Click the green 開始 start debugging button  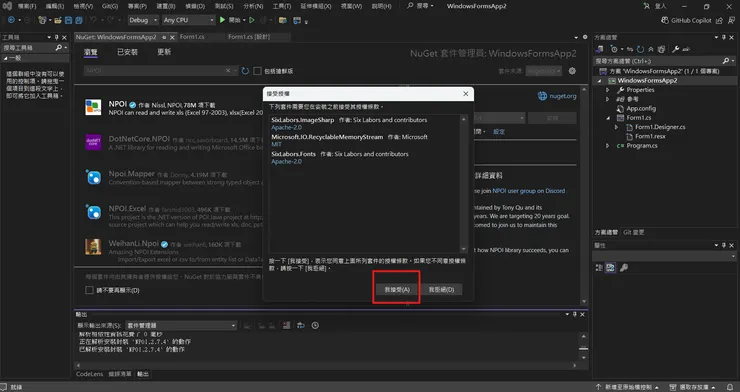[230, 20]
